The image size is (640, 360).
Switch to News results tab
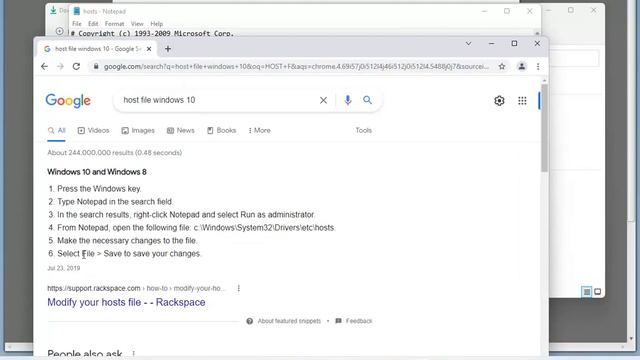(x=180, y=131)
